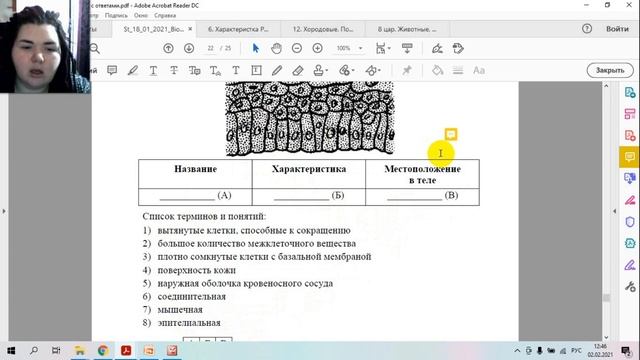Open the Windows Start button
The image size is (640, 360).
tap(11, 351)
